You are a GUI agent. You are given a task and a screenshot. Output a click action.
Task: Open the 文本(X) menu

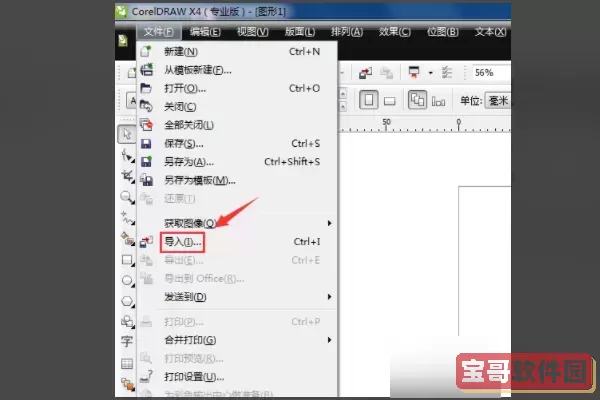(490, 32)
